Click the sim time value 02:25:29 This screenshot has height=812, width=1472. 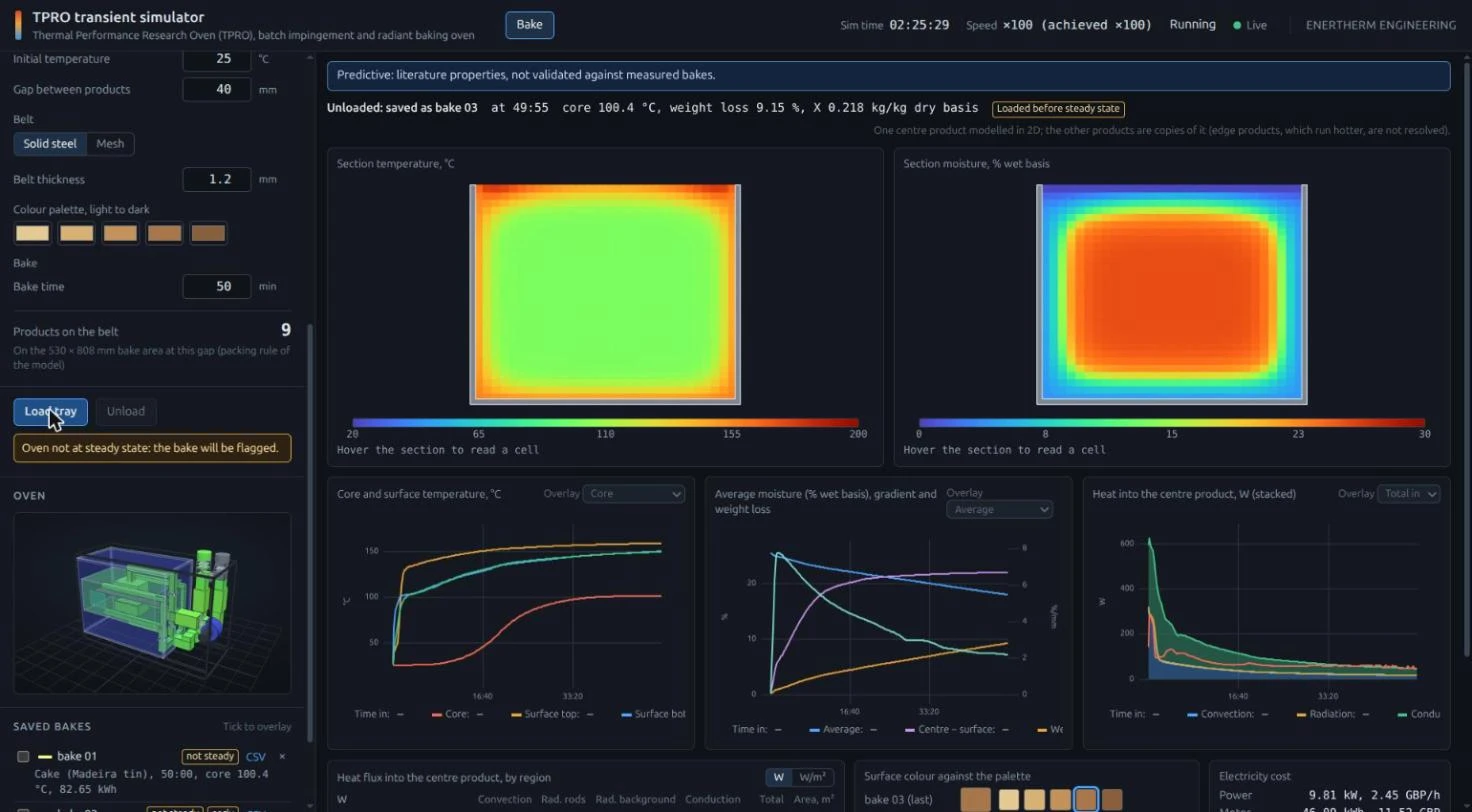[x=919, y=25]
